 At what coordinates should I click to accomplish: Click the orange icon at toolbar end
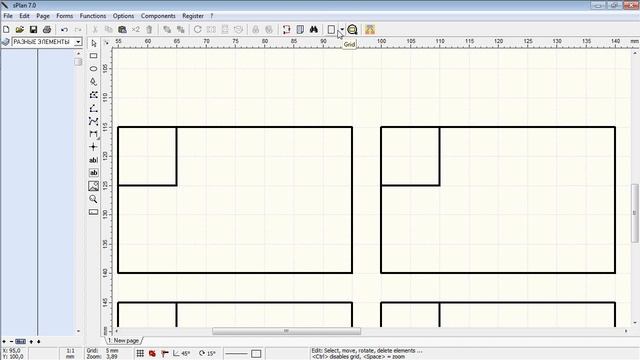[x=370, y=29]
